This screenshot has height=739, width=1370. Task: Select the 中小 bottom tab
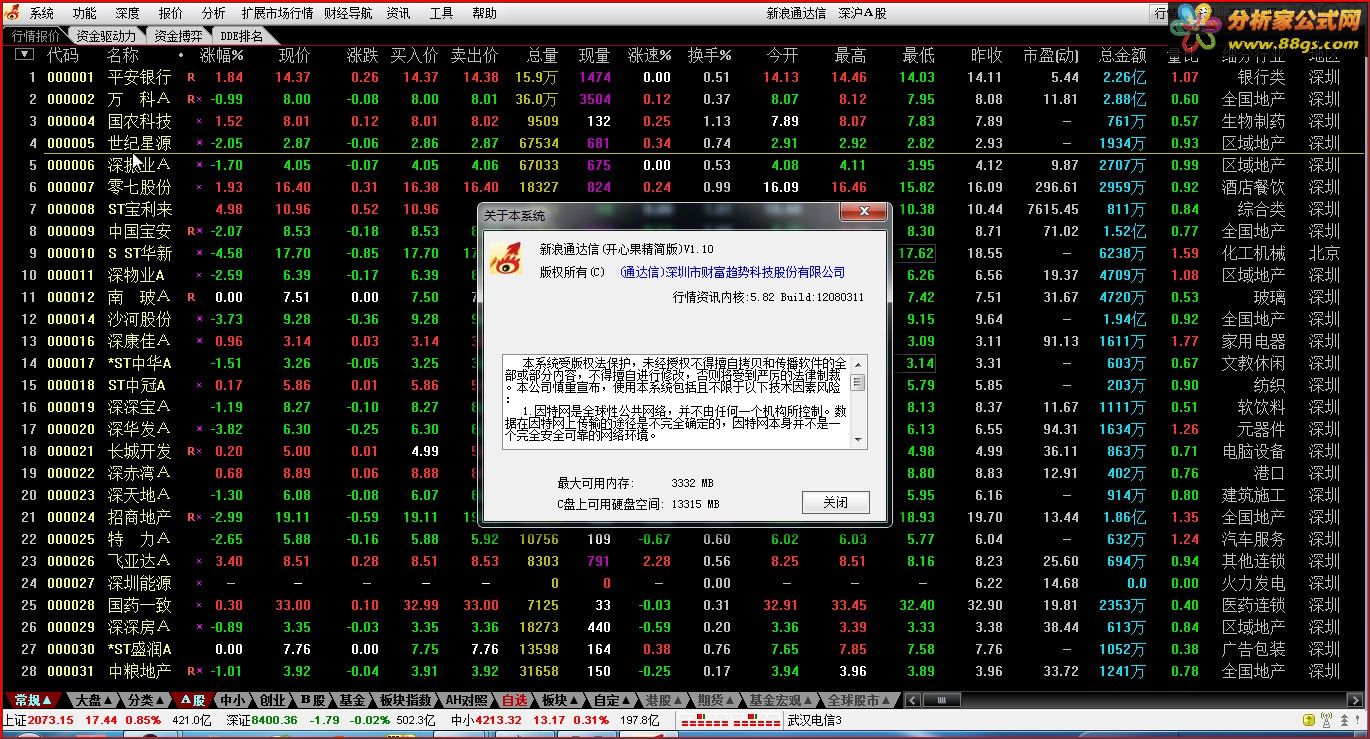coord(232,700)
